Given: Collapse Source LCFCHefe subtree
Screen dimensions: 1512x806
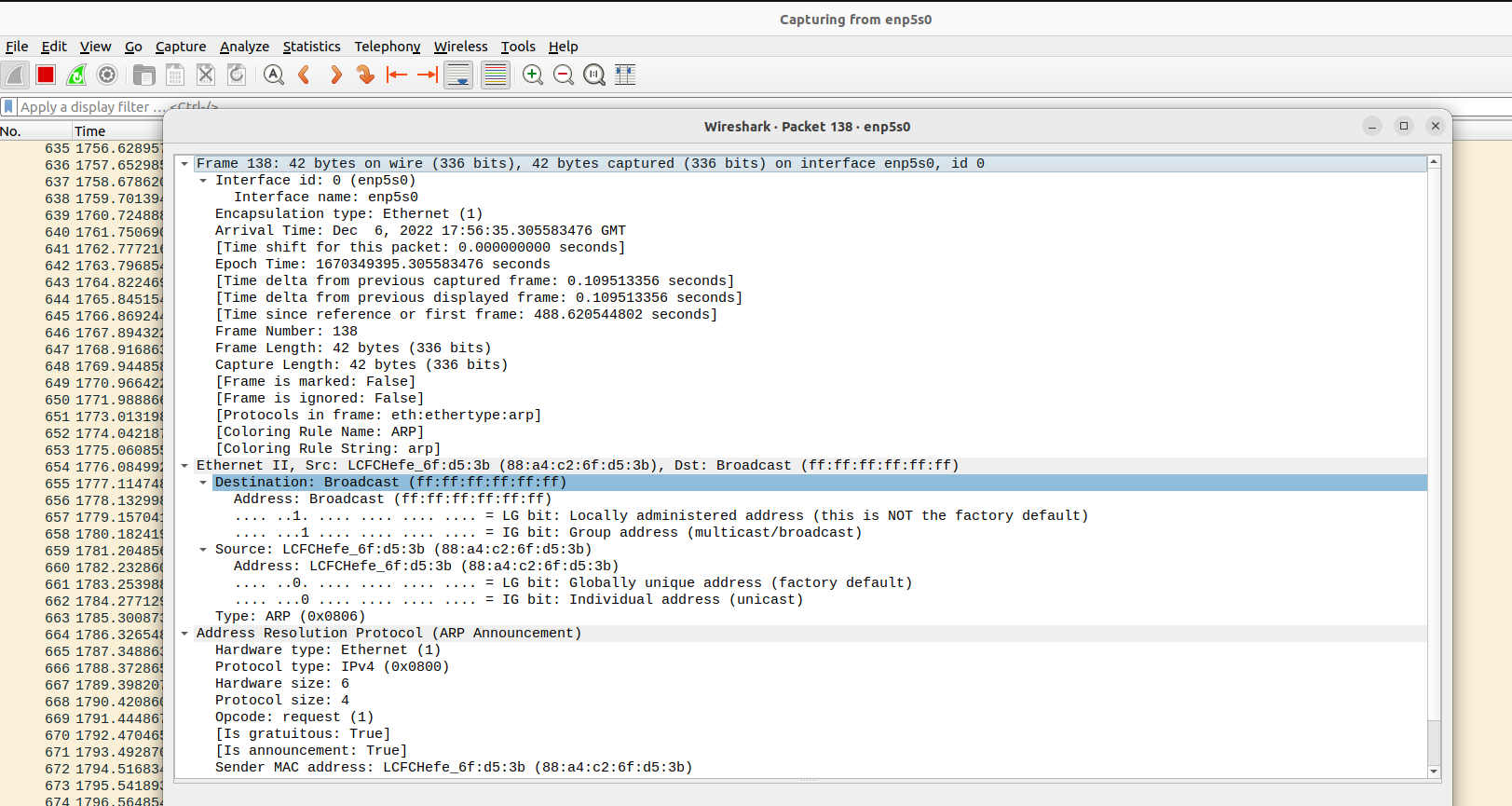Looking at the screenshot, I should pos(203,550).
